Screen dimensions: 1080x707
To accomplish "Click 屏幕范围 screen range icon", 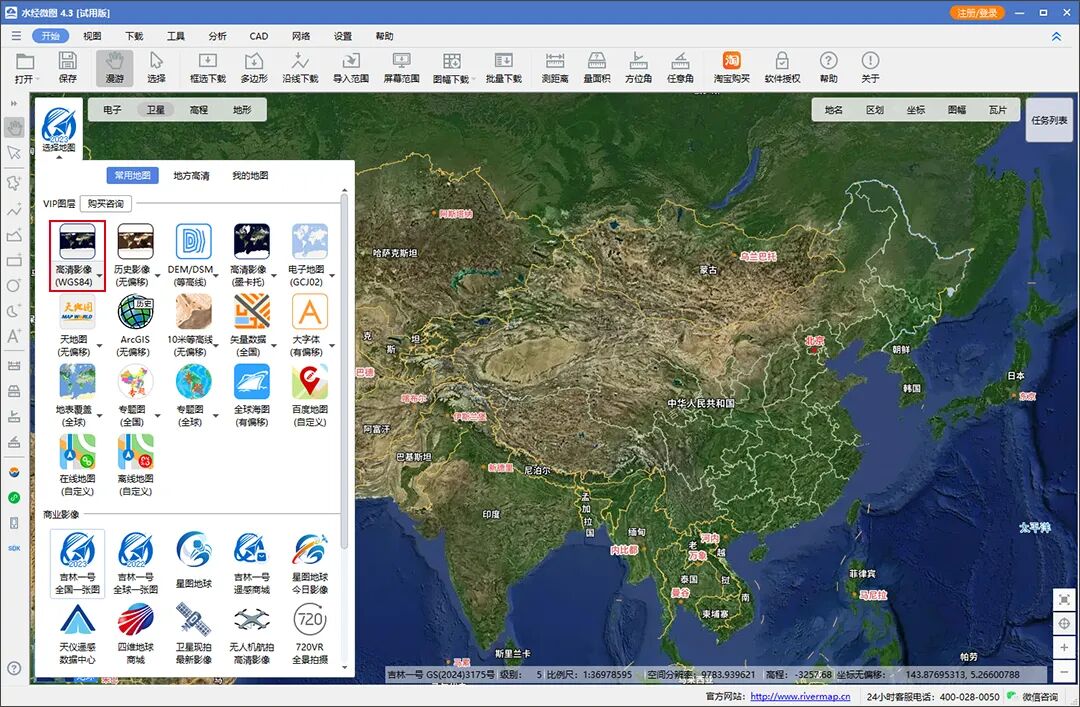I will pyautogui.click(x=401, y=68).
